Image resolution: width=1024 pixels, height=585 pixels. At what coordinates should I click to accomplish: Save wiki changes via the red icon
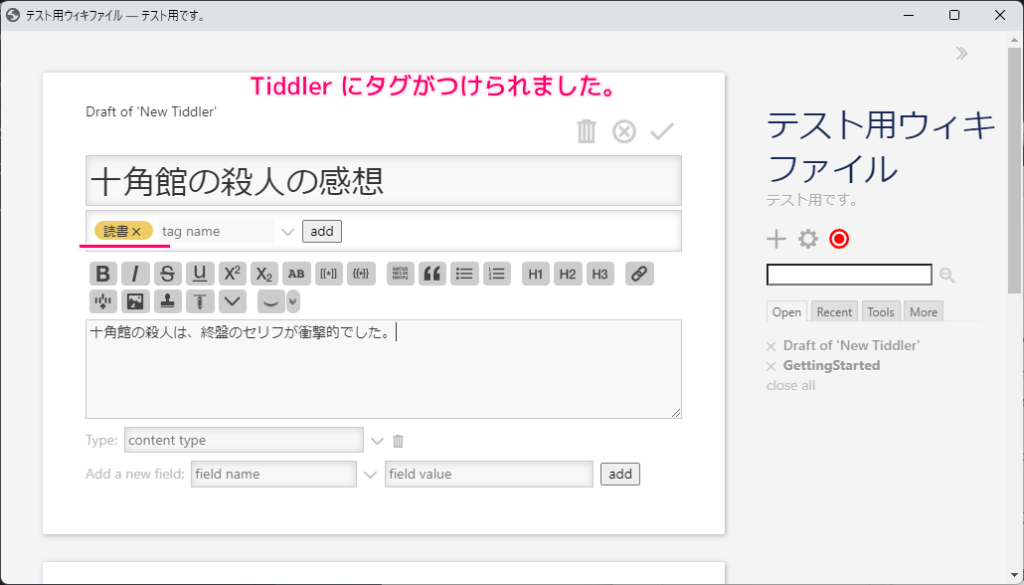tap(838, 238)
